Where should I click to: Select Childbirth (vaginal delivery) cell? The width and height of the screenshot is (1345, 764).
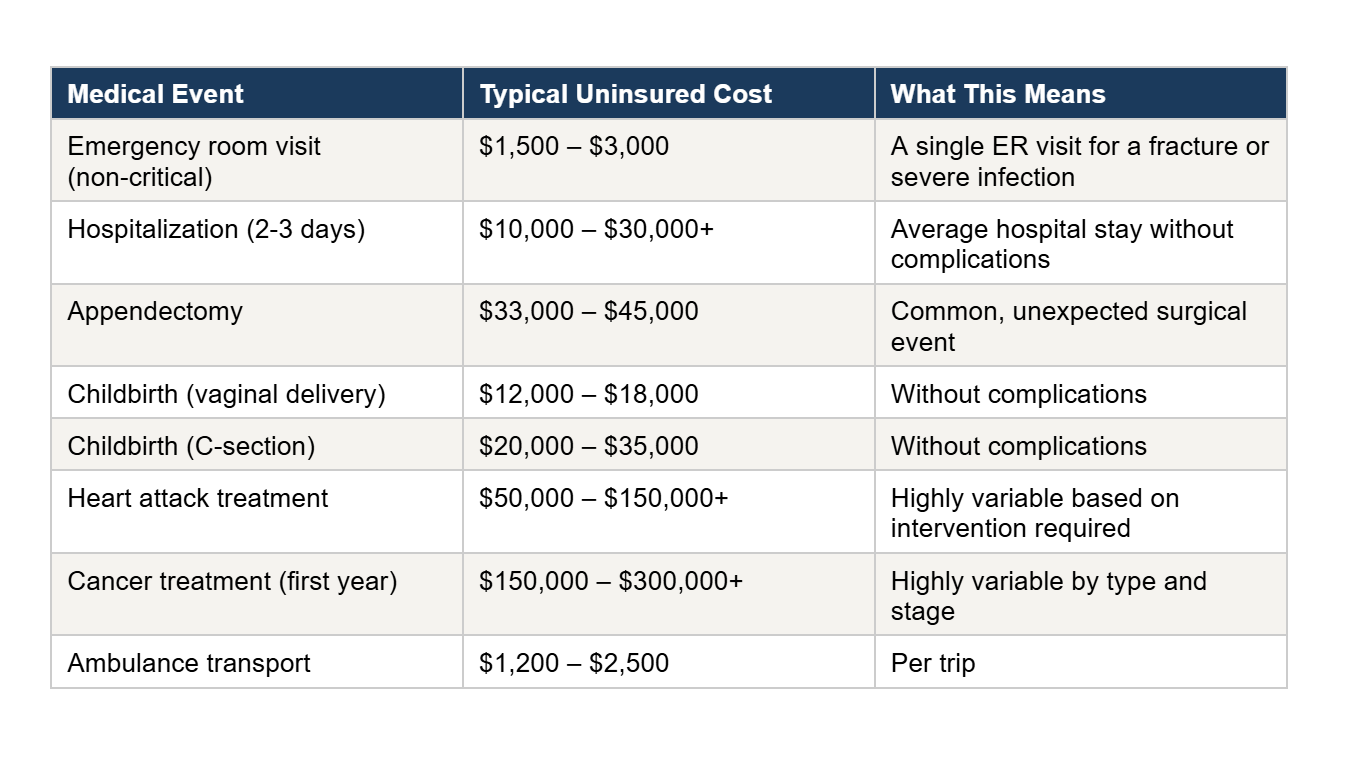tap(257, 393)
